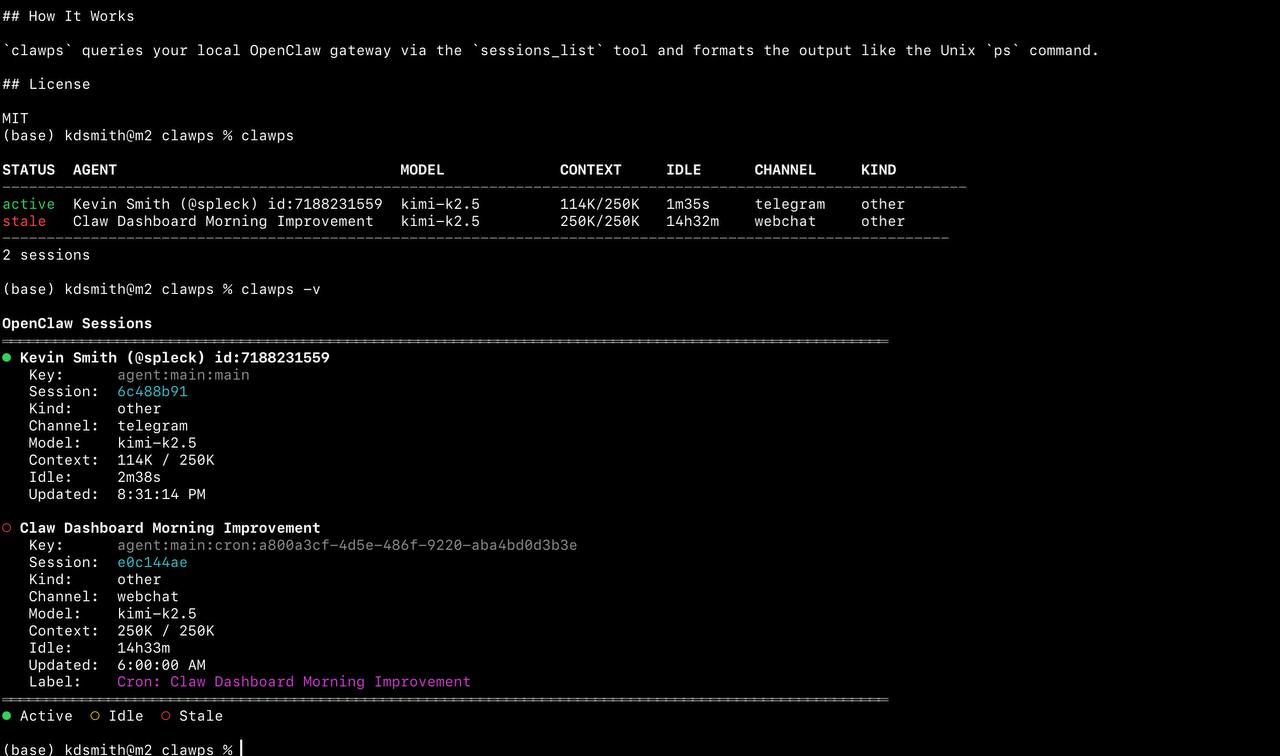The height and width of the screenshot is (756, 1280).
Task: Click the telegram channel value in the table
Action: coord(790,204)
